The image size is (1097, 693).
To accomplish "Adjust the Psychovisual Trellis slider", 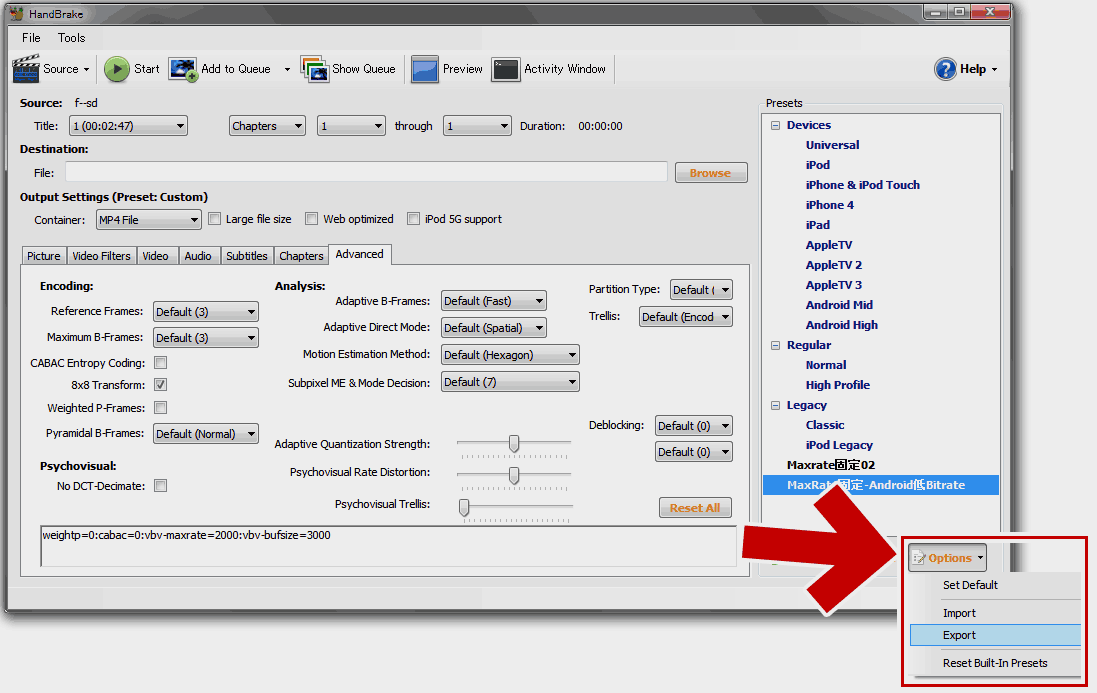I will [462, 508].
